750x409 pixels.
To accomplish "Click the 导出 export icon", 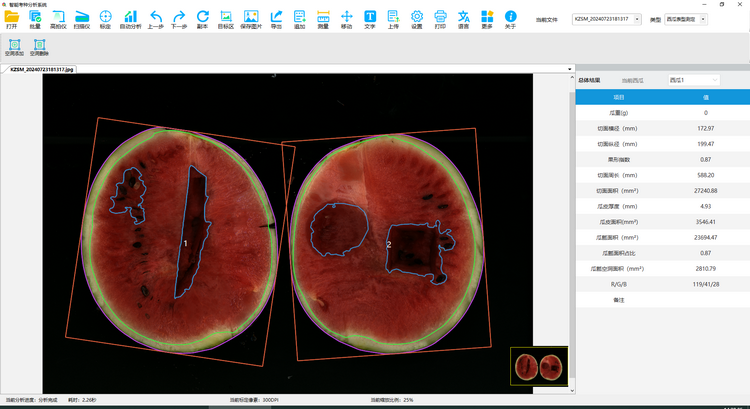I will (x=276, y=19).
